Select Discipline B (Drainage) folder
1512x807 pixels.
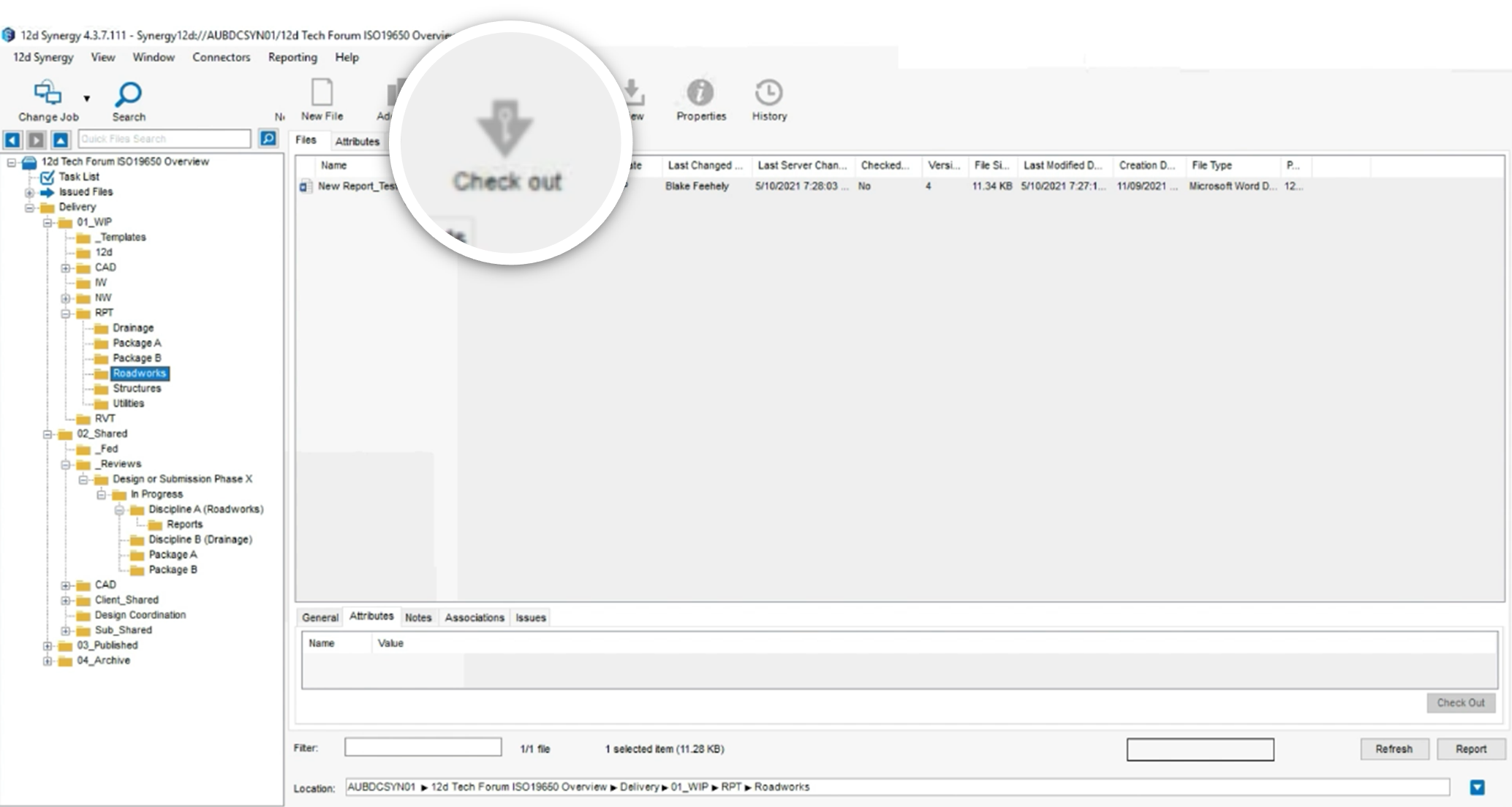[200, 539]
